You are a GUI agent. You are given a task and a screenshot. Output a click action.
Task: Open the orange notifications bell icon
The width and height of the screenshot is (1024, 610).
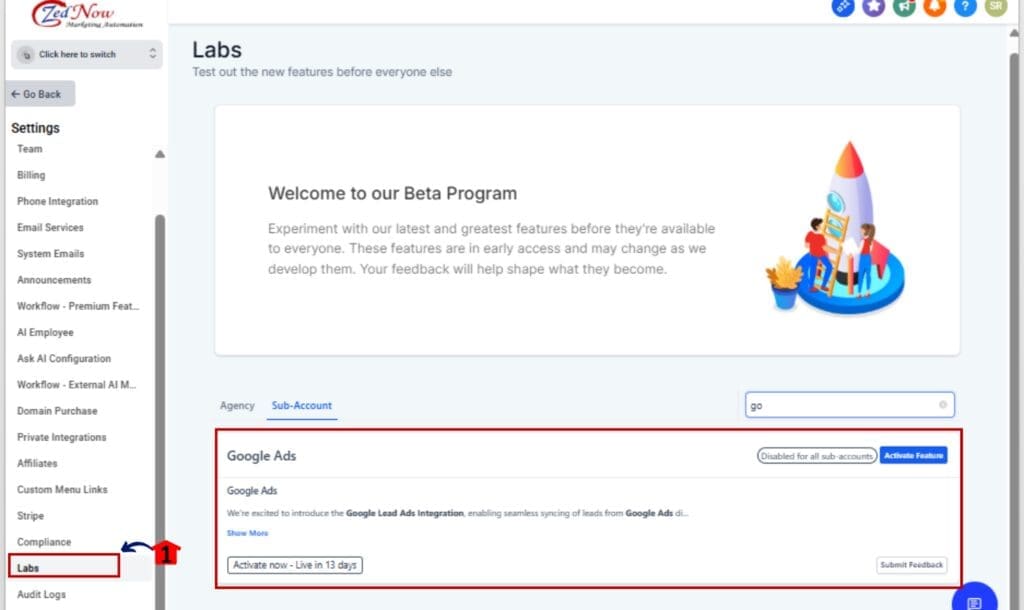pos(934,8)
